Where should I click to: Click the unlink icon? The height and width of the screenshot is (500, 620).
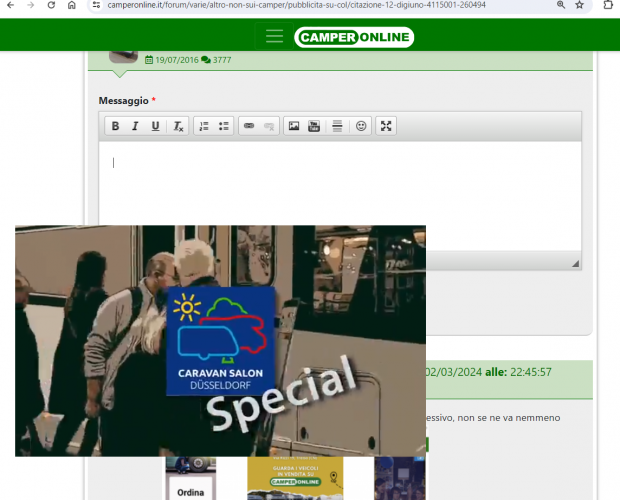(x=269, y=126)
